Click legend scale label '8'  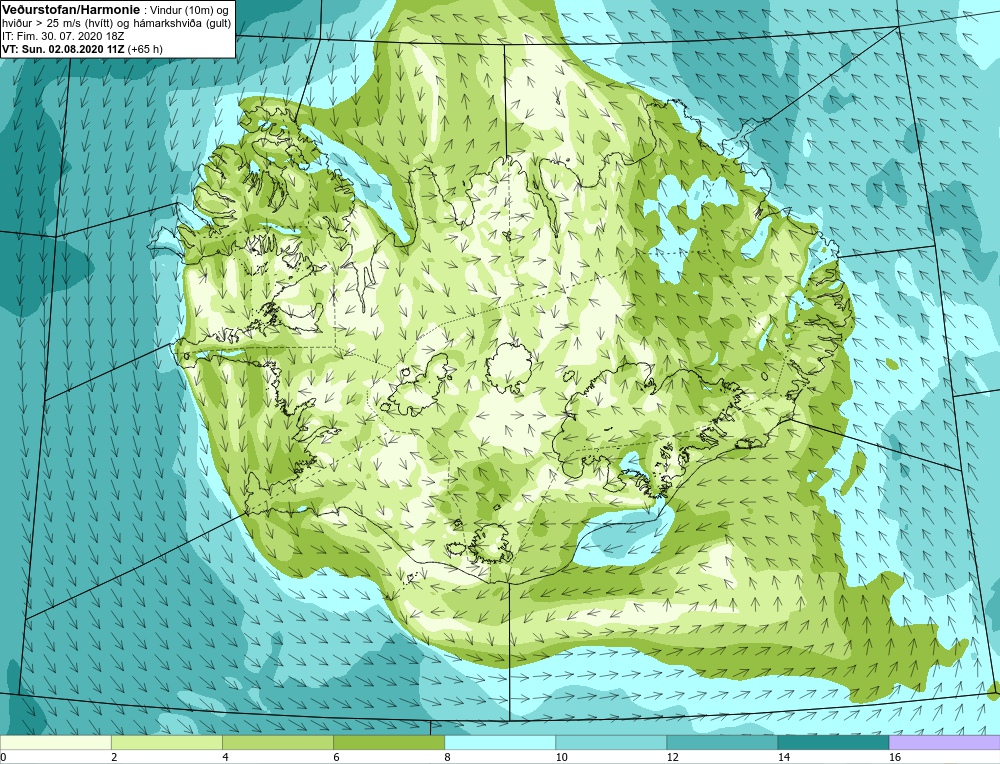point(447,757)
